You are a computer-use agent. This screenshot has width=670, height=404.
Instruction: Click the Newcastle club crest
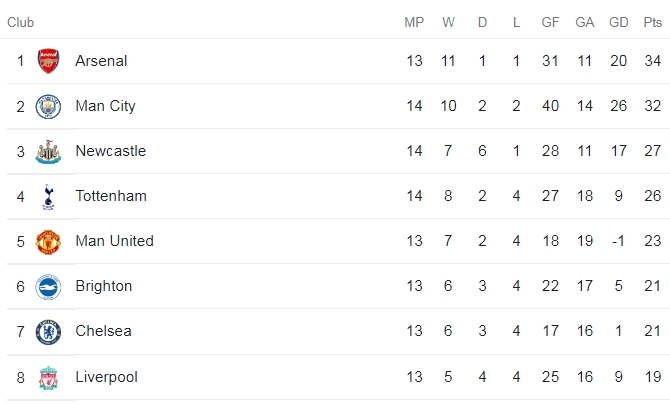(48, 152)
